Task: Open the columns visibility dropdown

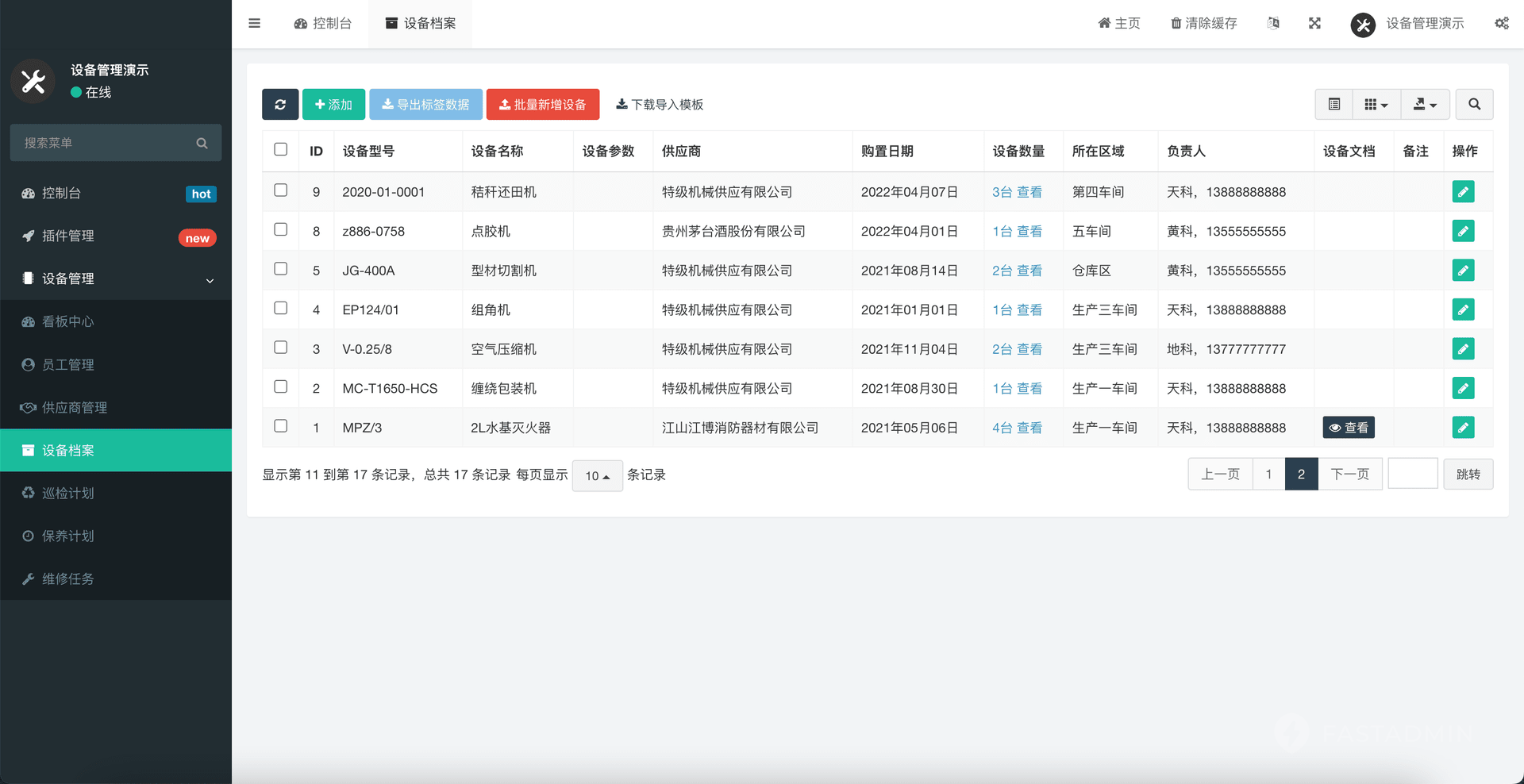Action: (x=1376, y=104)
